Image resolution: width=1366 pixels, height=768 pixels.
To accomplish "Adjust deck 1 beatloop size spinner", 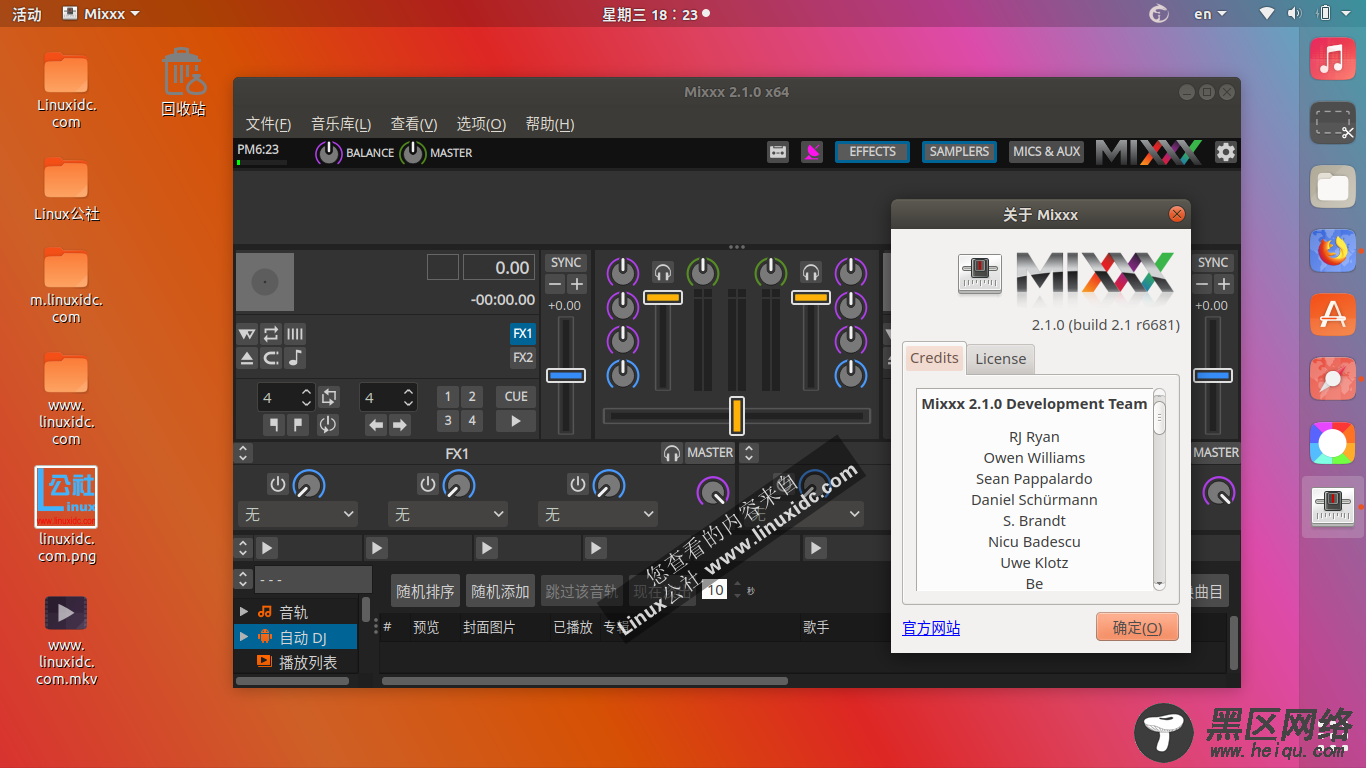I will (286, 397).
